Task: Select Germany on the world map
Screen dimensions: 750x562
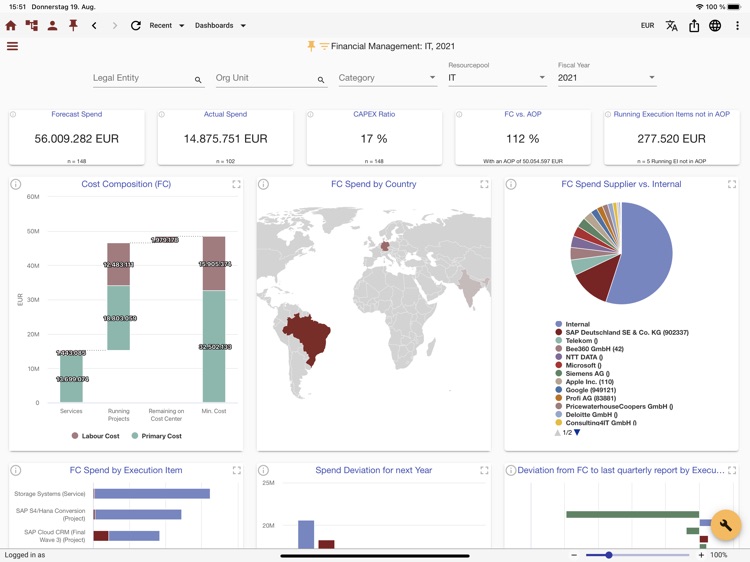Action: coord(385,247)
